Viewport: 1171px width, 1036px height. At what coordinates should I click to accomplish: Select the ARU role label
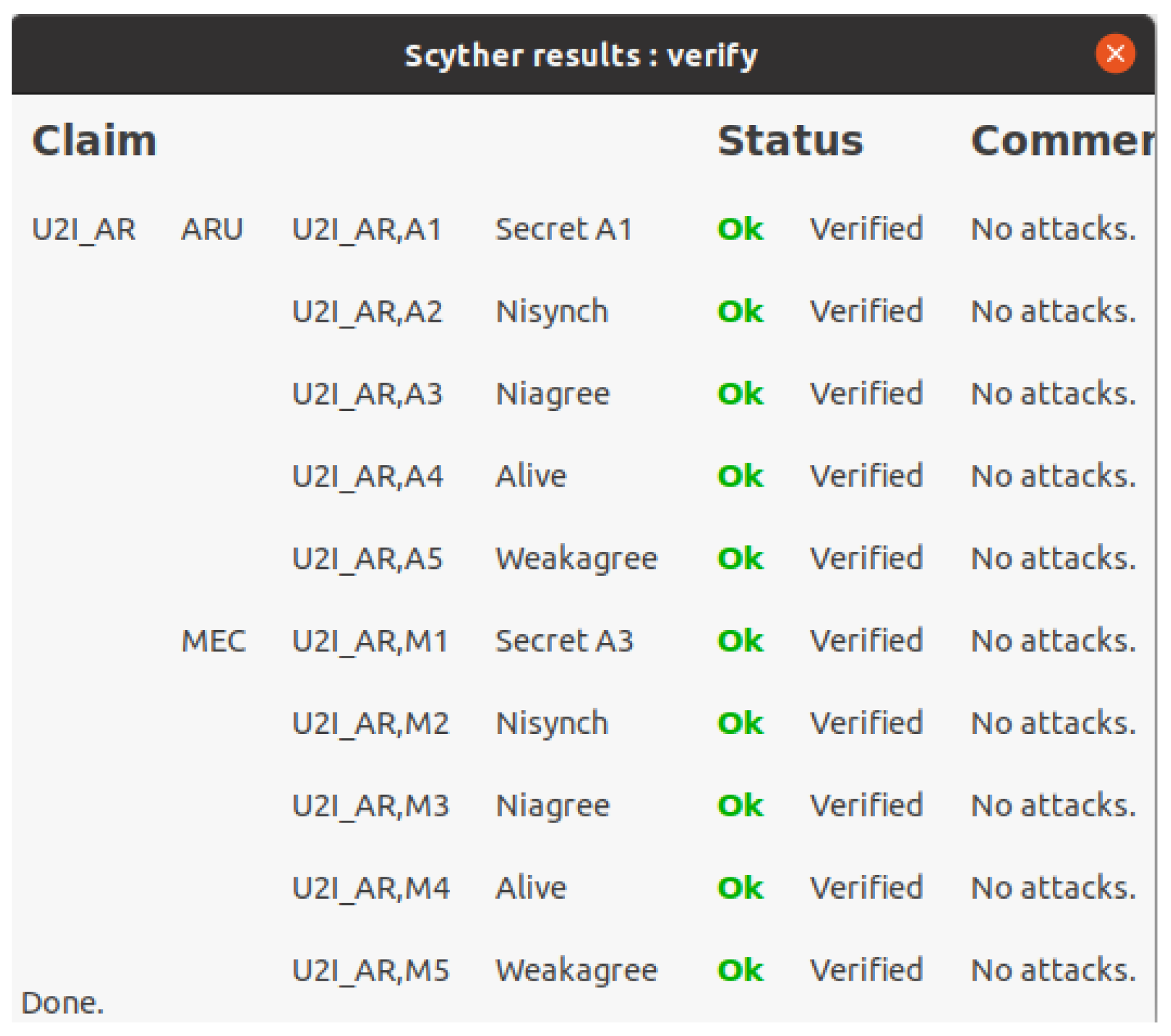pyautogui.click(x=212, y=229)
